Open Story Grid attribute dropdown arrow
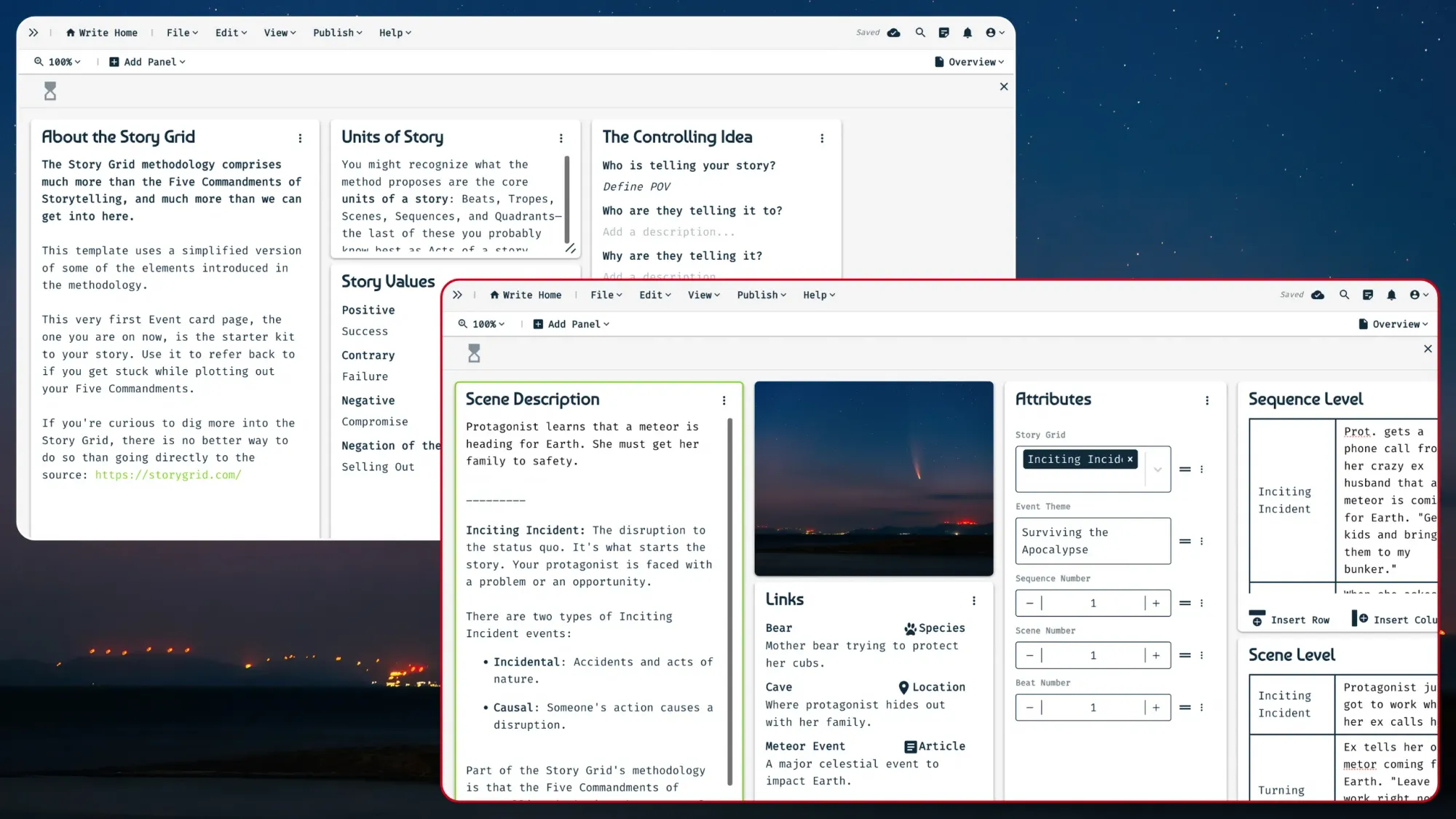 (1158, 470)
